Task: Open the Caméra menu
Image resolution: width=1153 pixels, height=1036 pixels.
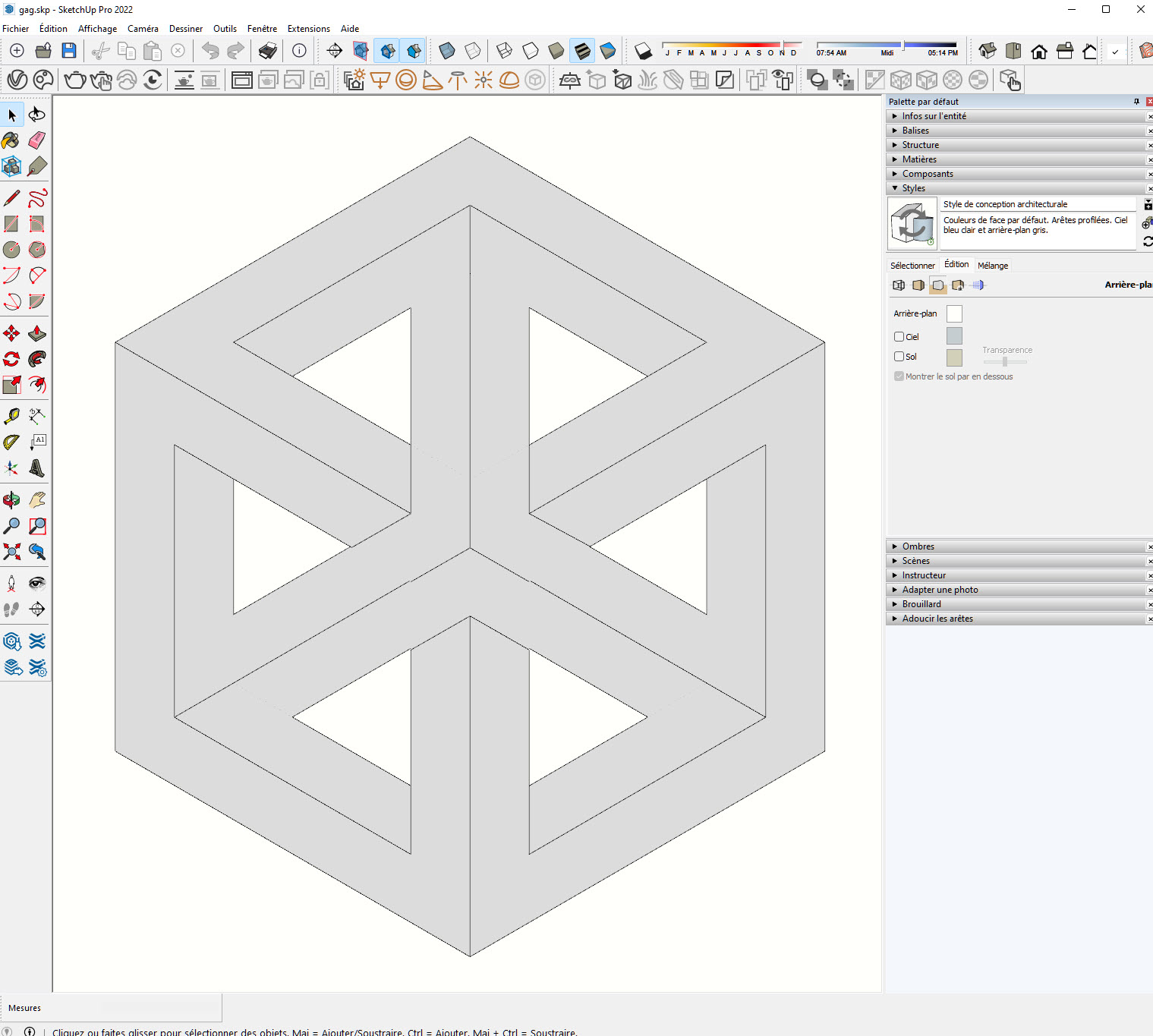Action: [x=143, y=29]
